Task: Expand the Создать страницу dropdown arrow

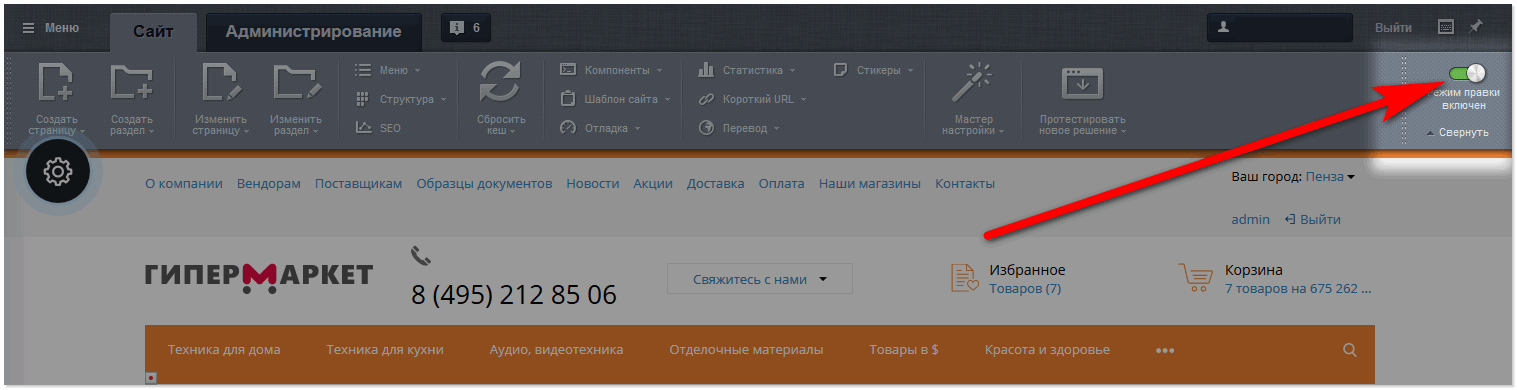Action: 83,131
